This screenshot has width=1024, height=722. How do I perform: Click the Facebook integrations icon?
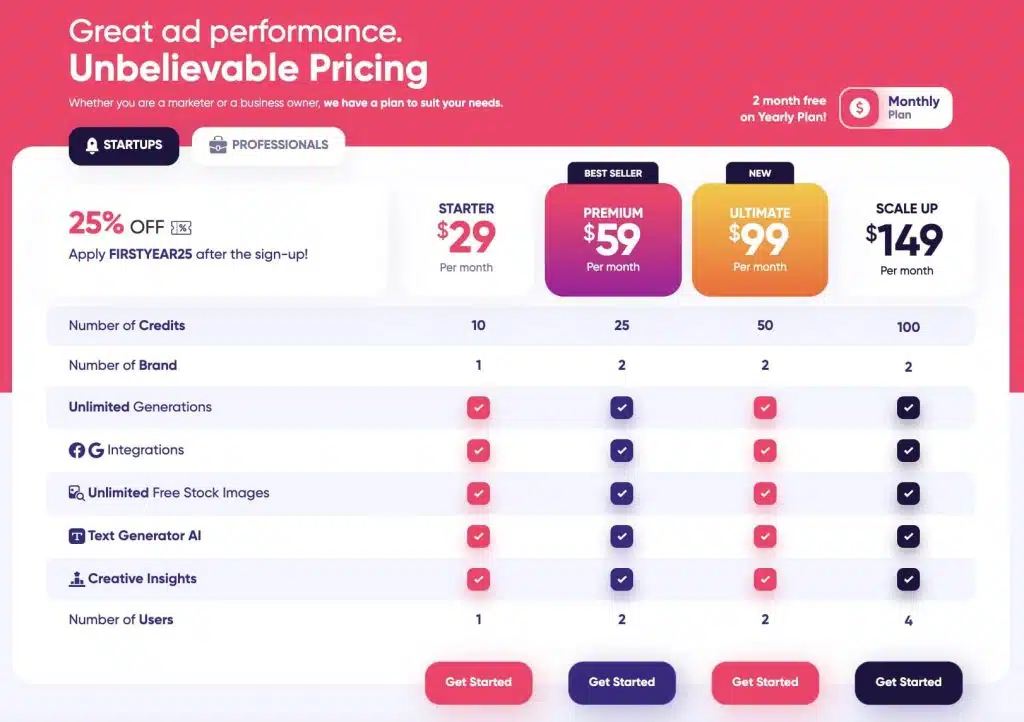pos(77,450)
